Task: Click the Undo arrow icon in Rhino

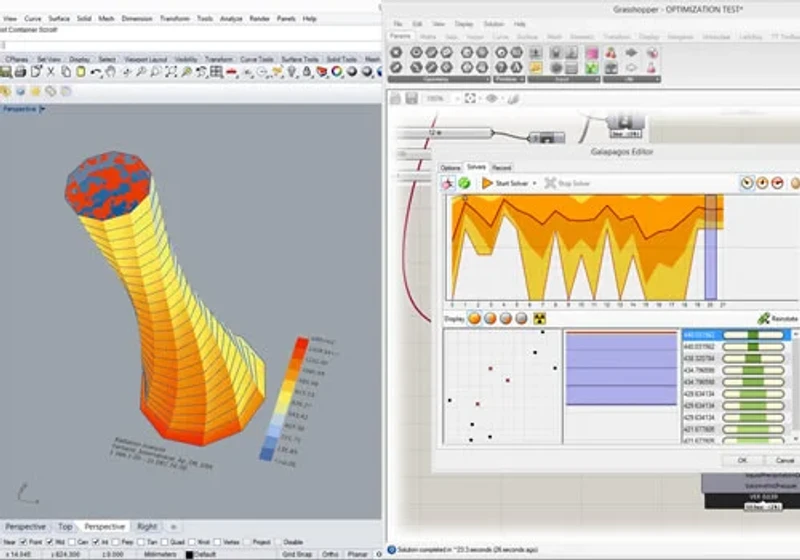Action: click(x=95, y=72)
